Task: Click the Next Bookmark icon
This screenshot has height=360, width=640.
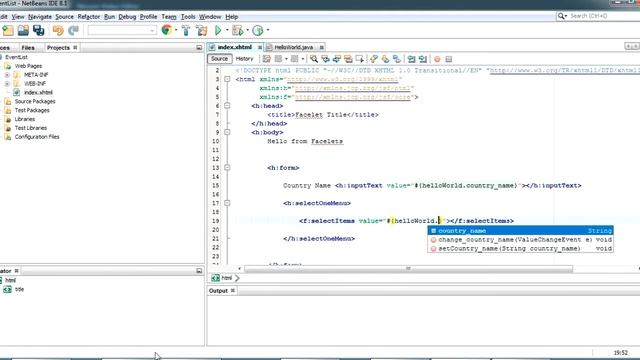Action: pos(385,59)
